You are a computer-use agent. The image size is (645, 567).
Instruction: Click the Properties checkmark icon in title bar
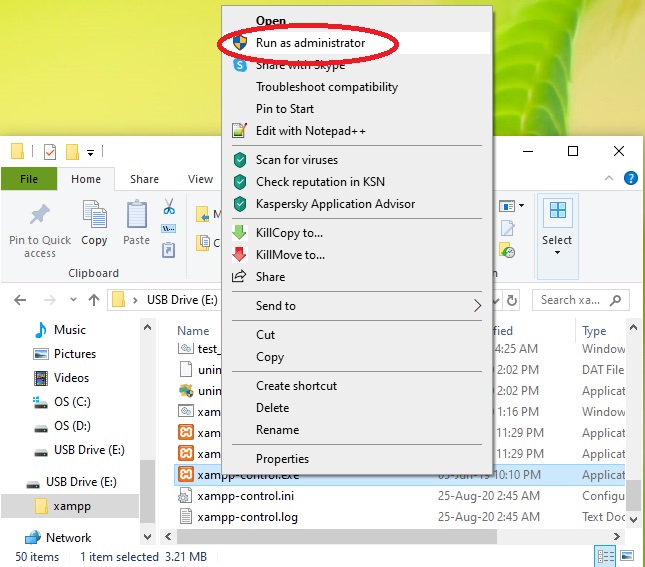coord(50,152)
